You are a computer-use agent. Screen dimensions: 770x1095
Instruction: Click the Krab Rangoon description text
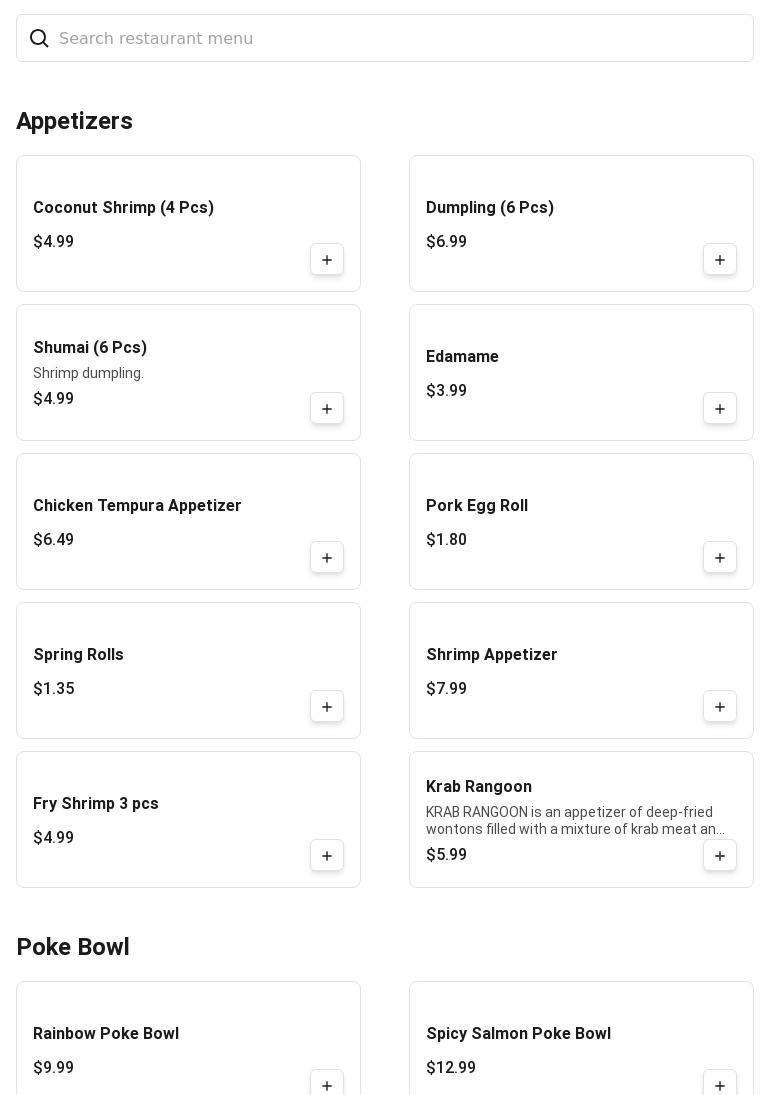[x=575, y=820]
